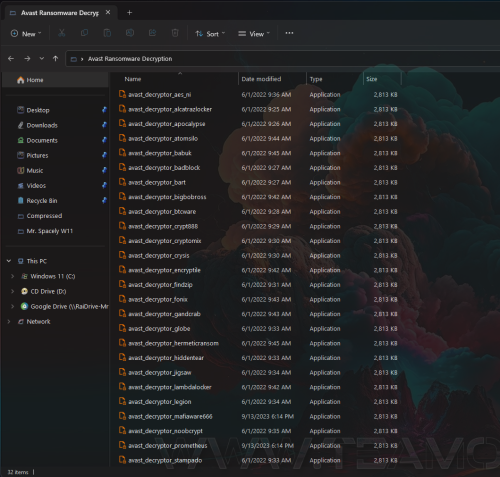The height and width of the screenshot is (477, 500).
Task: Click the address bar path field
Action: pos(283,59)
